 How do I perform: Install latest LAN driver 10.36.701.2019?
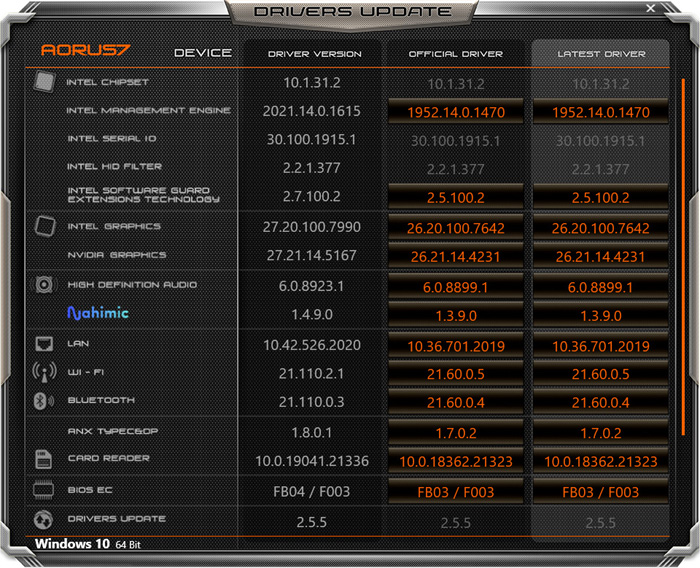(x=601, y=346)
